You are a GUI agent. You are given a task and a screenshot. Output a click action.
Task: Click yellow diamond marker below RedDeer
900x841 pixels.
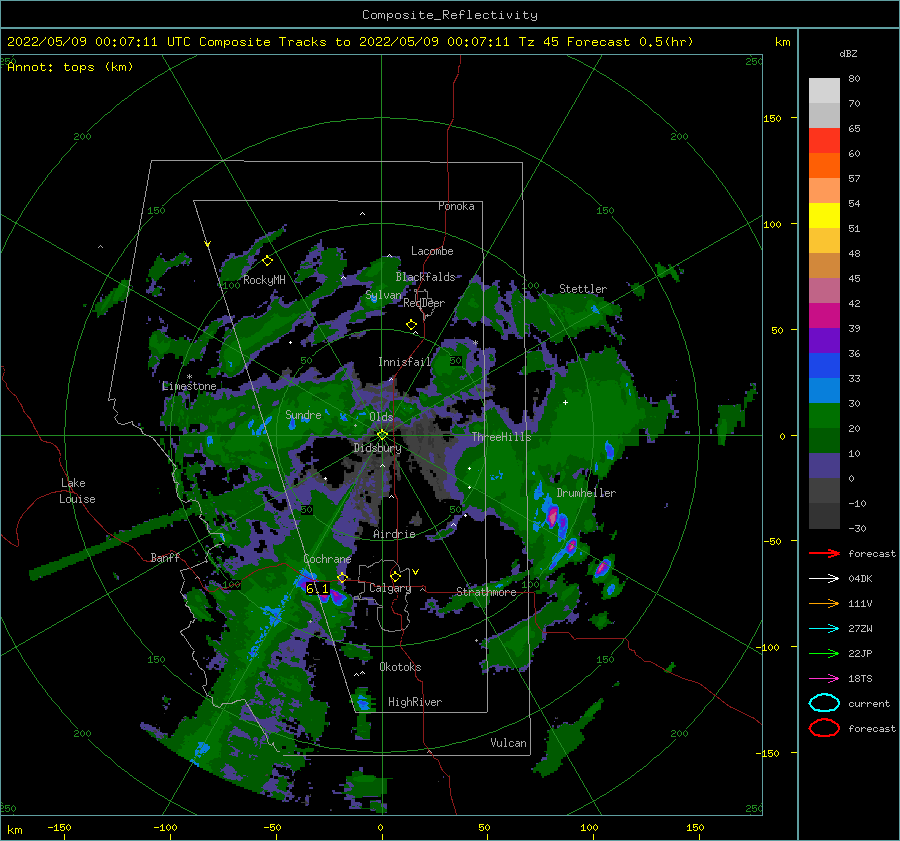point(412,325)
